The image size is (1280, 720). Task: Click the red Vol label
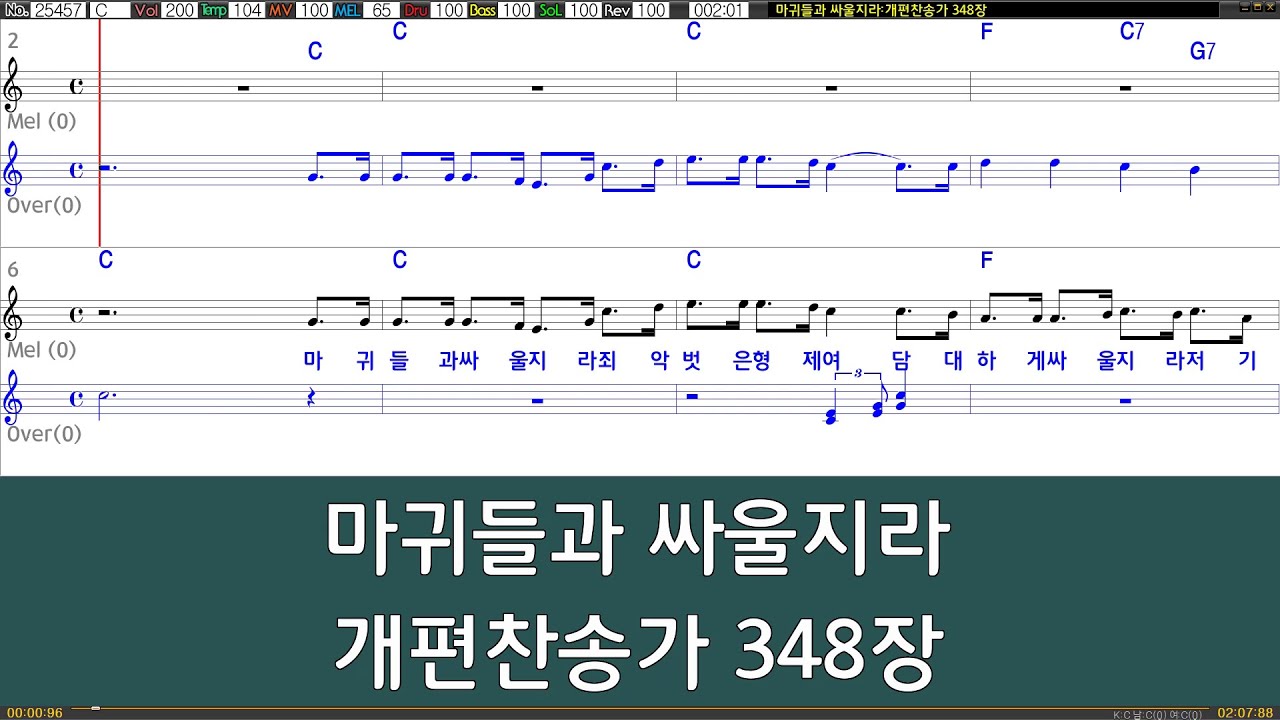[x=147, y=10]
